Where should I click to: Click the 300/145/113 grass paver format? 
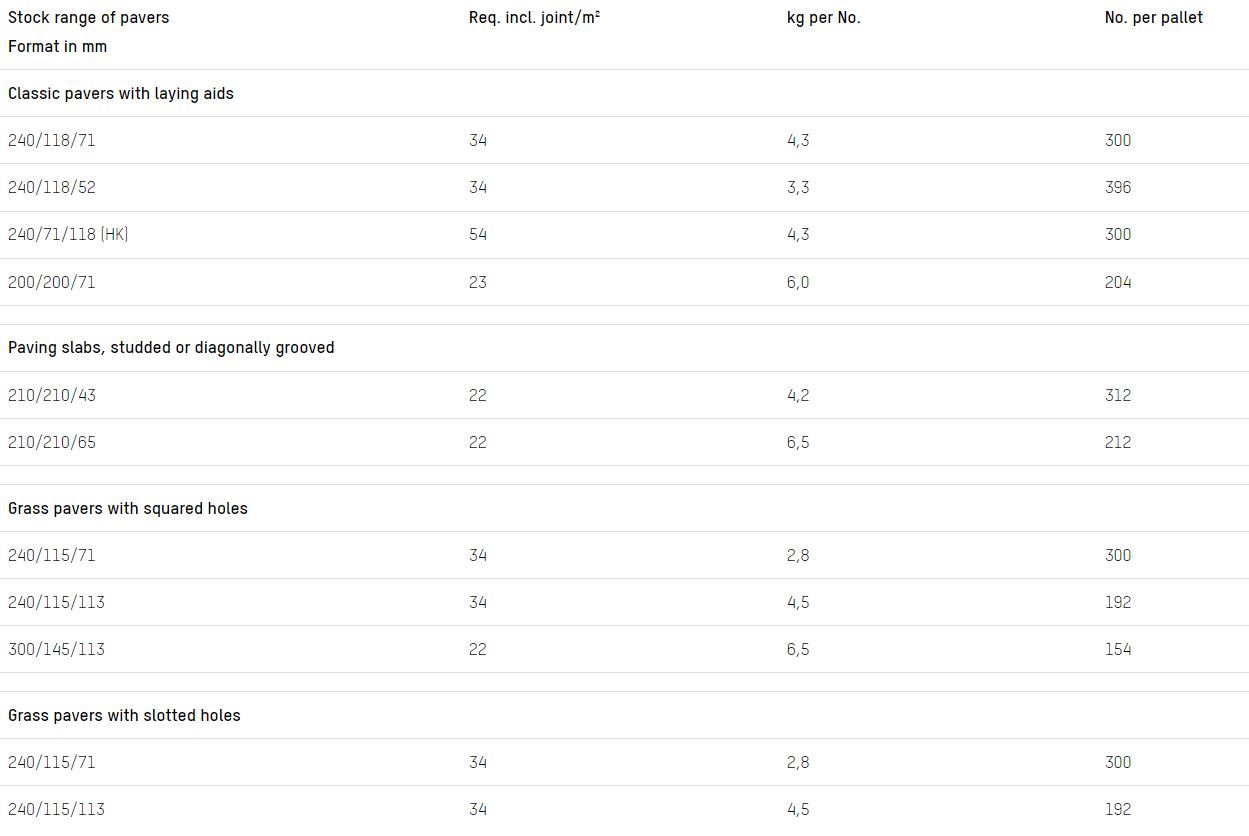tap(56, 649)
